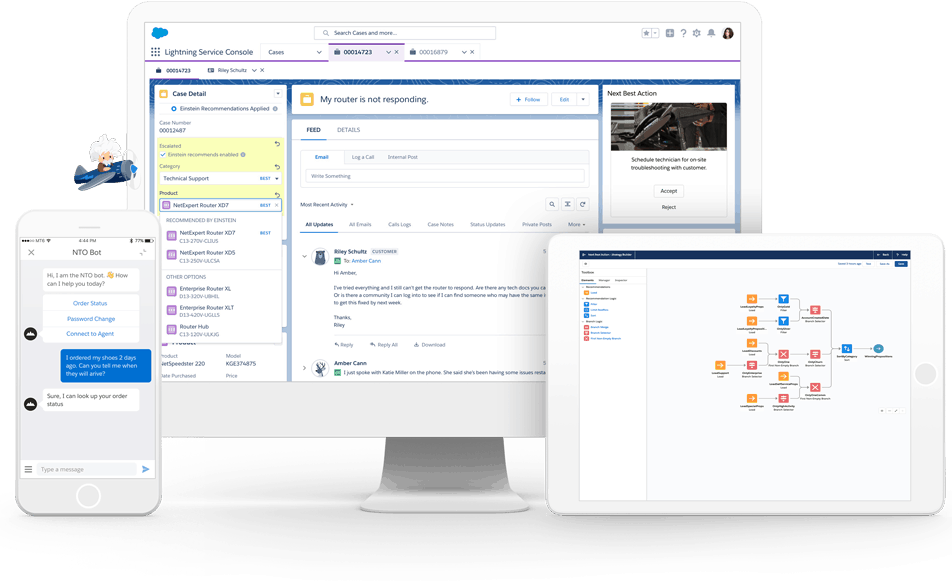Open the Favorites star icon
Screen dimensions: 952x586
click(x=647, y=33)
